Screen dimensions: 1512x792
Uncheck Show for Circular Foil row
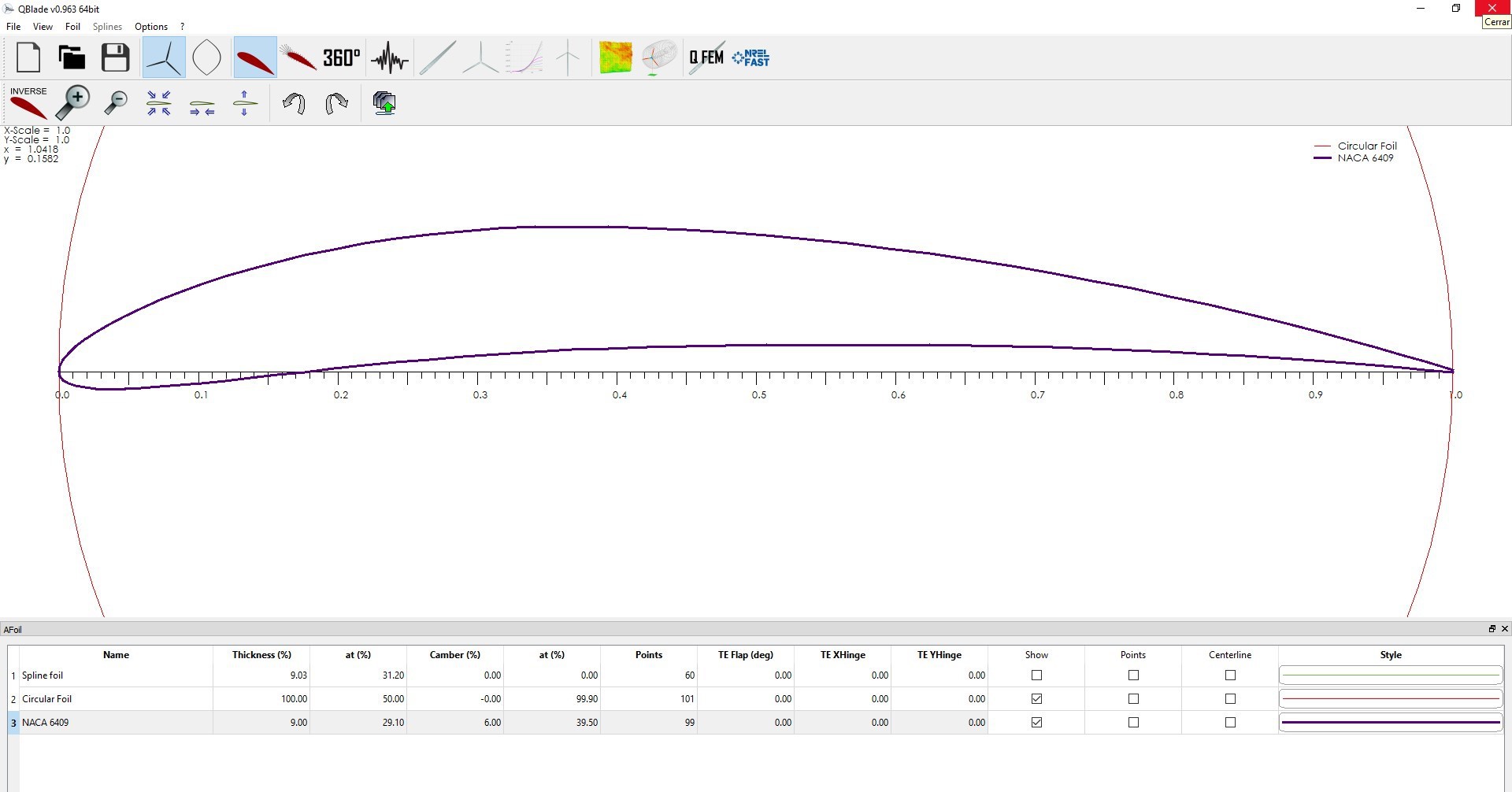(x=1036, y=699)
